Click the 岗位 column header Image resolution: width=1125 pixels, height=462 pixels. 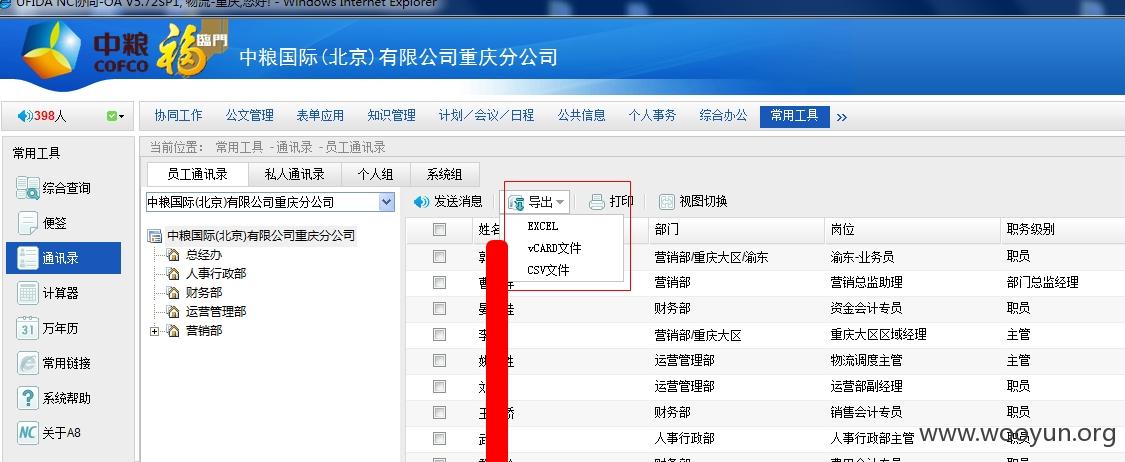912,230
